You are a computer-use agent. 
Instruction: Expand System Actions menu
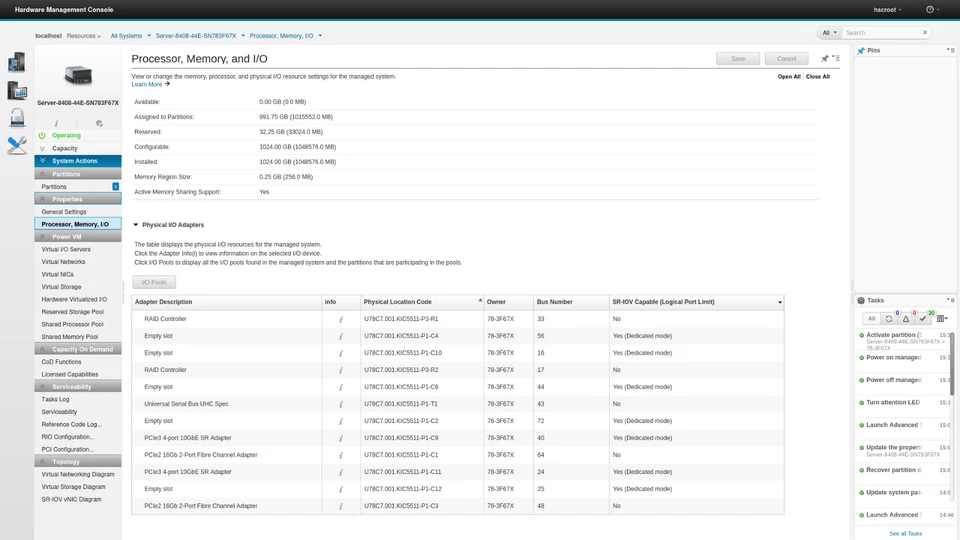(x=78, y=161)
